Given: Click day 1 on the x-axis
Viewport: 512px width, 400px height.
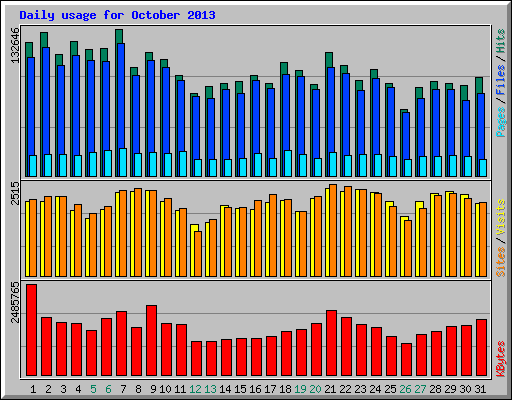Looking at the screenshot, I should [33, 389].
